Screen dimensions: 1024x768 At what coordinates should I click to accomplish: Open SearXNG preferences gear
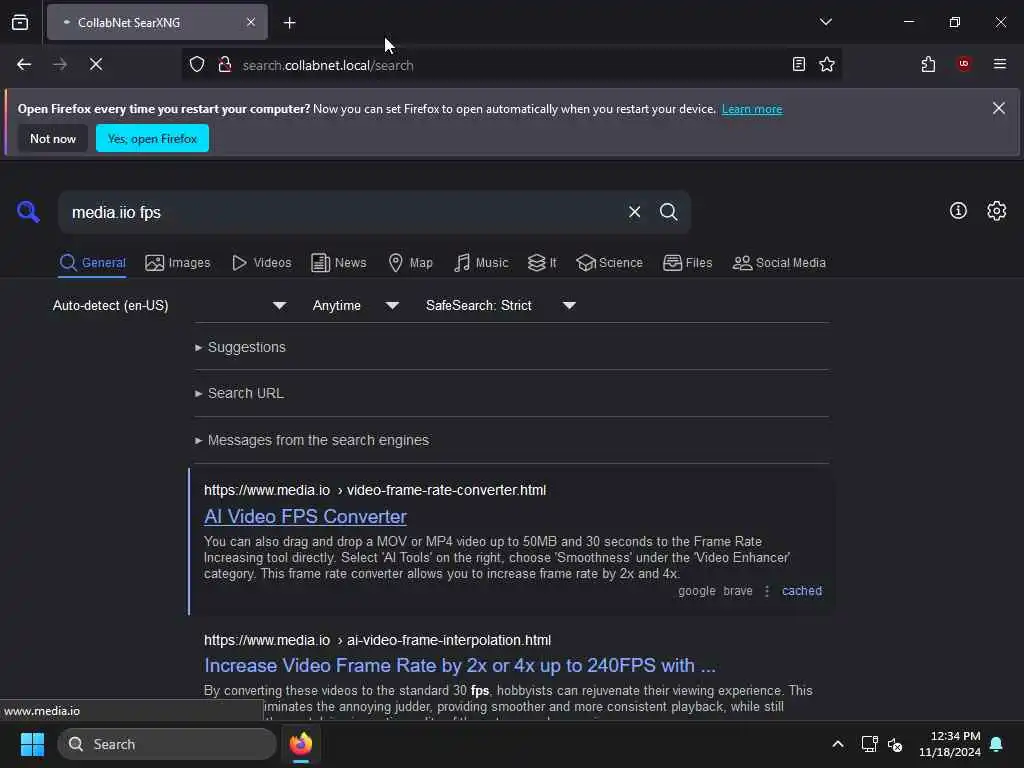(997, 211)
